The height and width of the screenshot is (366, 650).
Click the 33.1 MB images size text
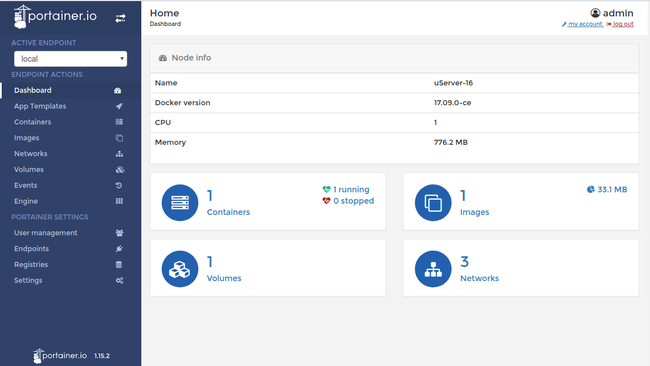click(x=612, y=189)
